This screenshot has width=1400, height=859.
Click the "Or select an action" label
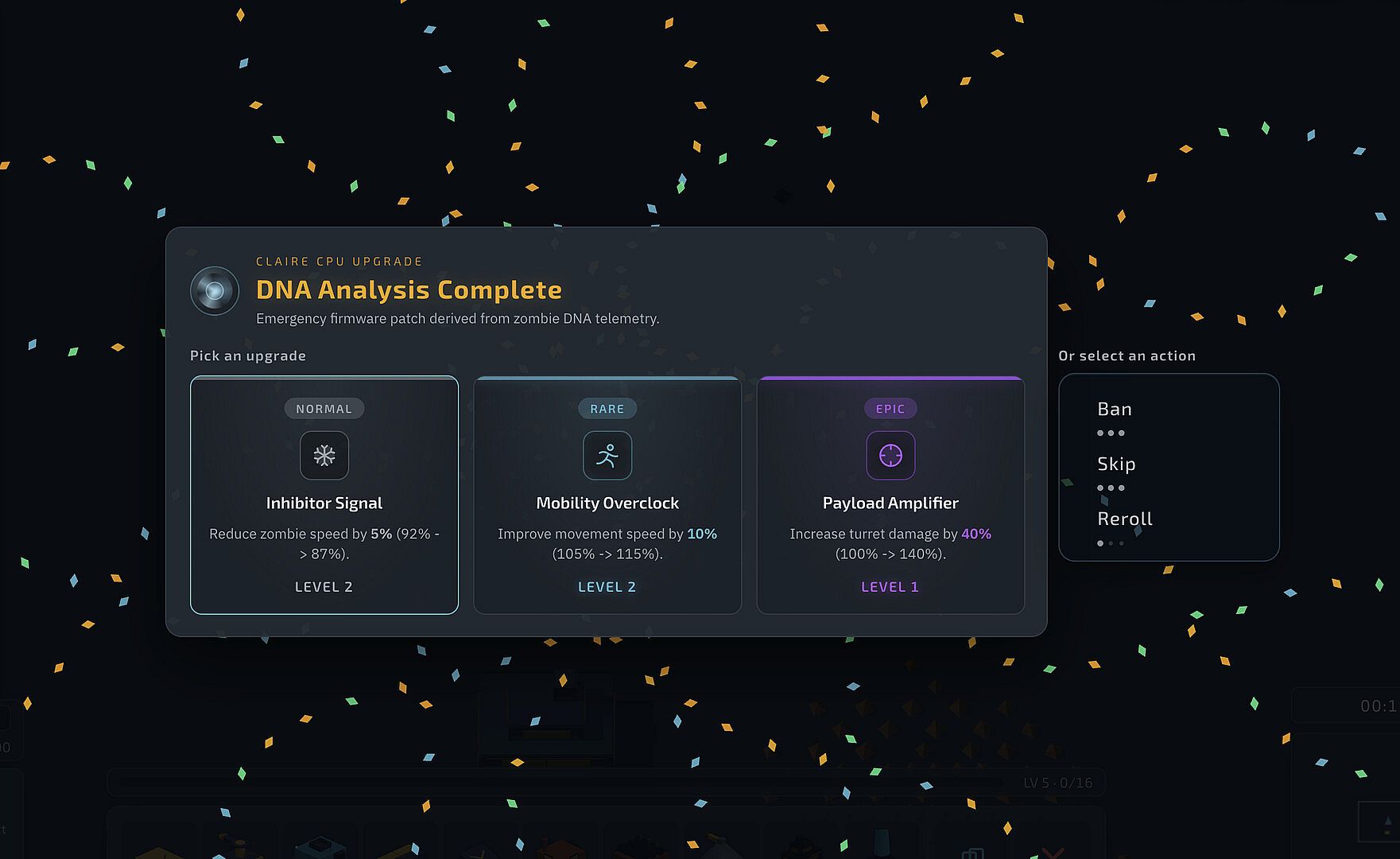[x=1127, y=356]
